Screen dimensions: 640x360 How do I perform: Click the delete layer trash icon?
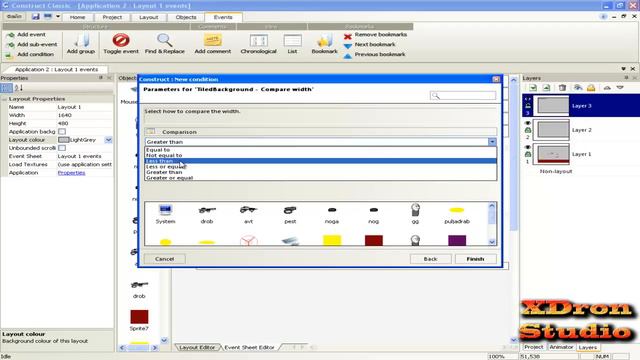tap(562, 88)
